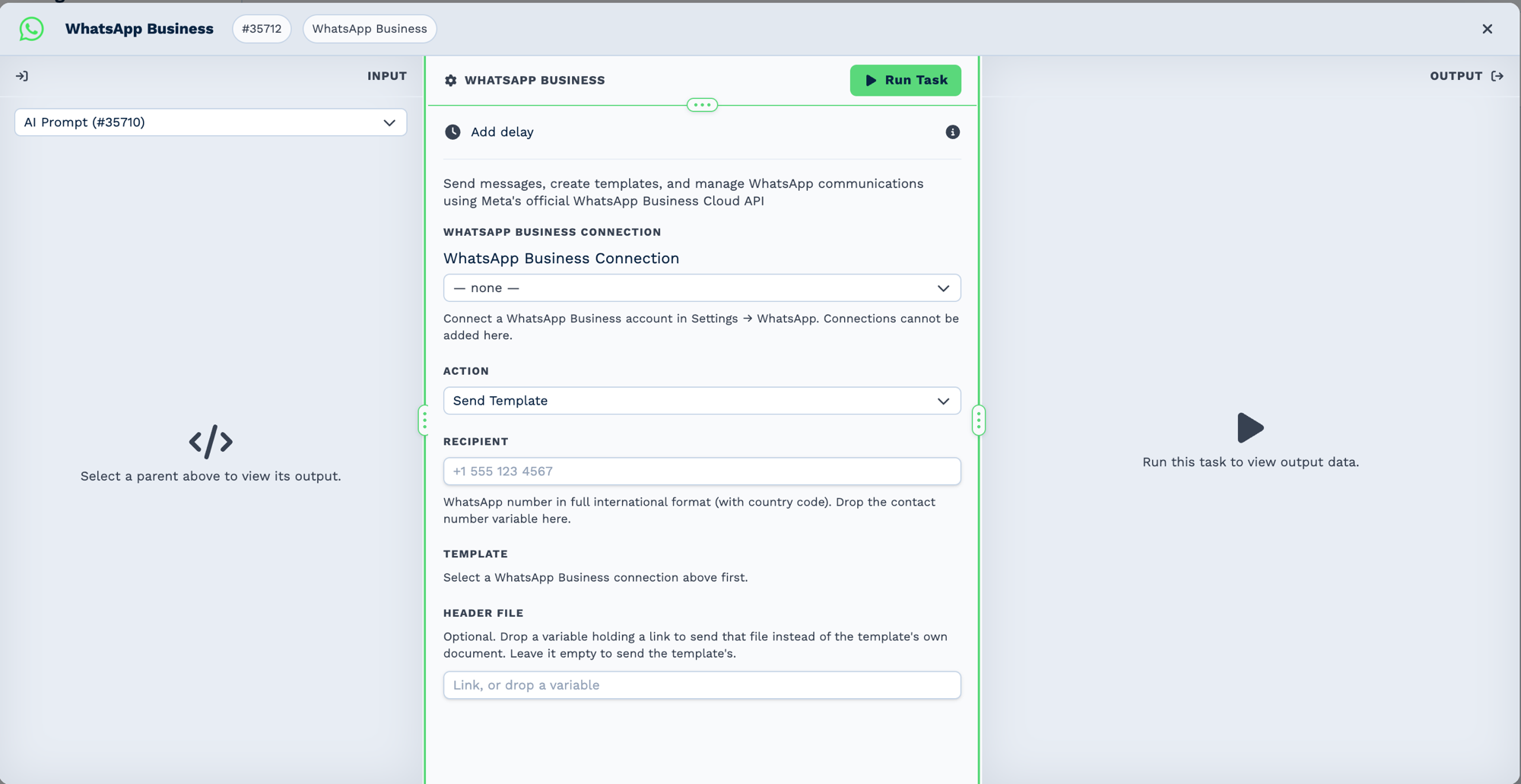Run the task with Run Task button

click(905, 81)
